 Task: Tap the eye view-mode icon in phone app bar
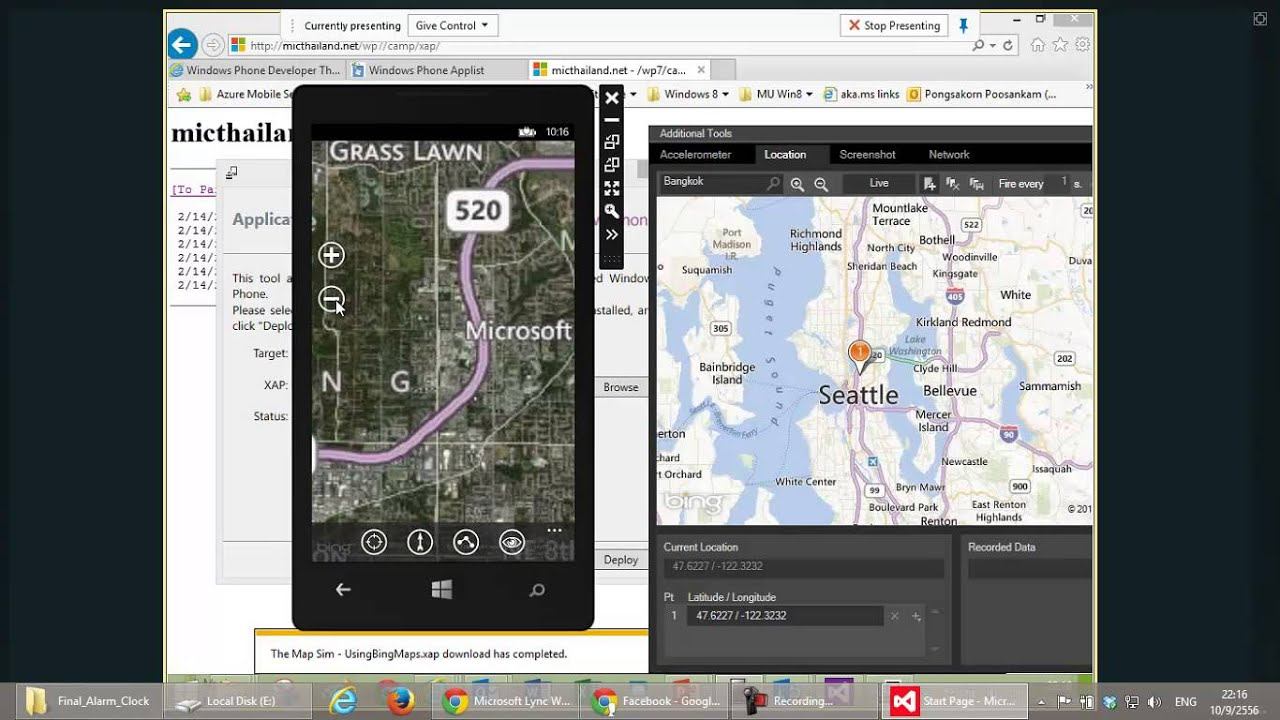tap(512, 542)
